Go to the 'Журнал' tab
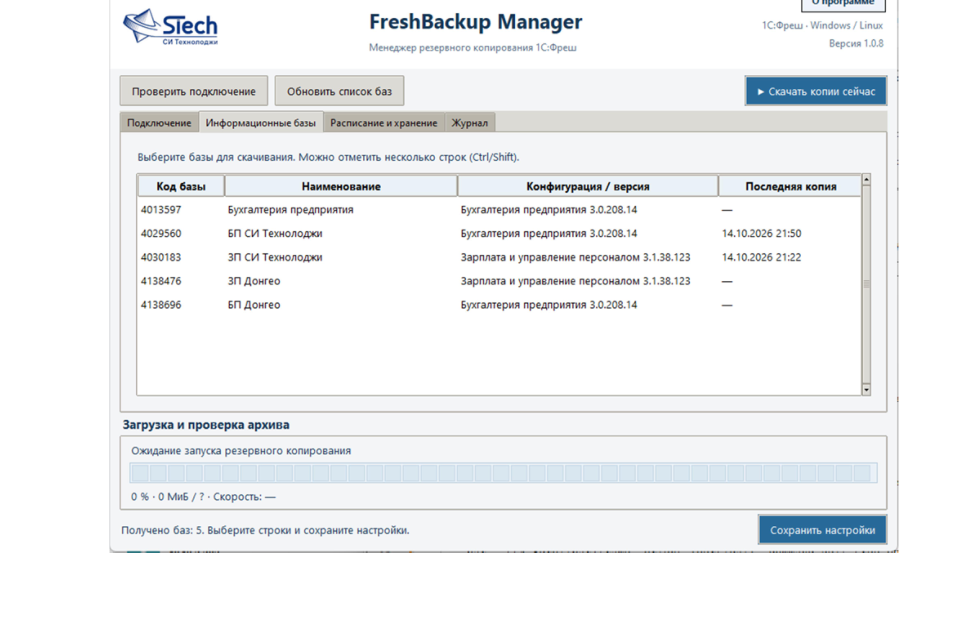Screen dimensions: 972x617 [x=469, y=123]
